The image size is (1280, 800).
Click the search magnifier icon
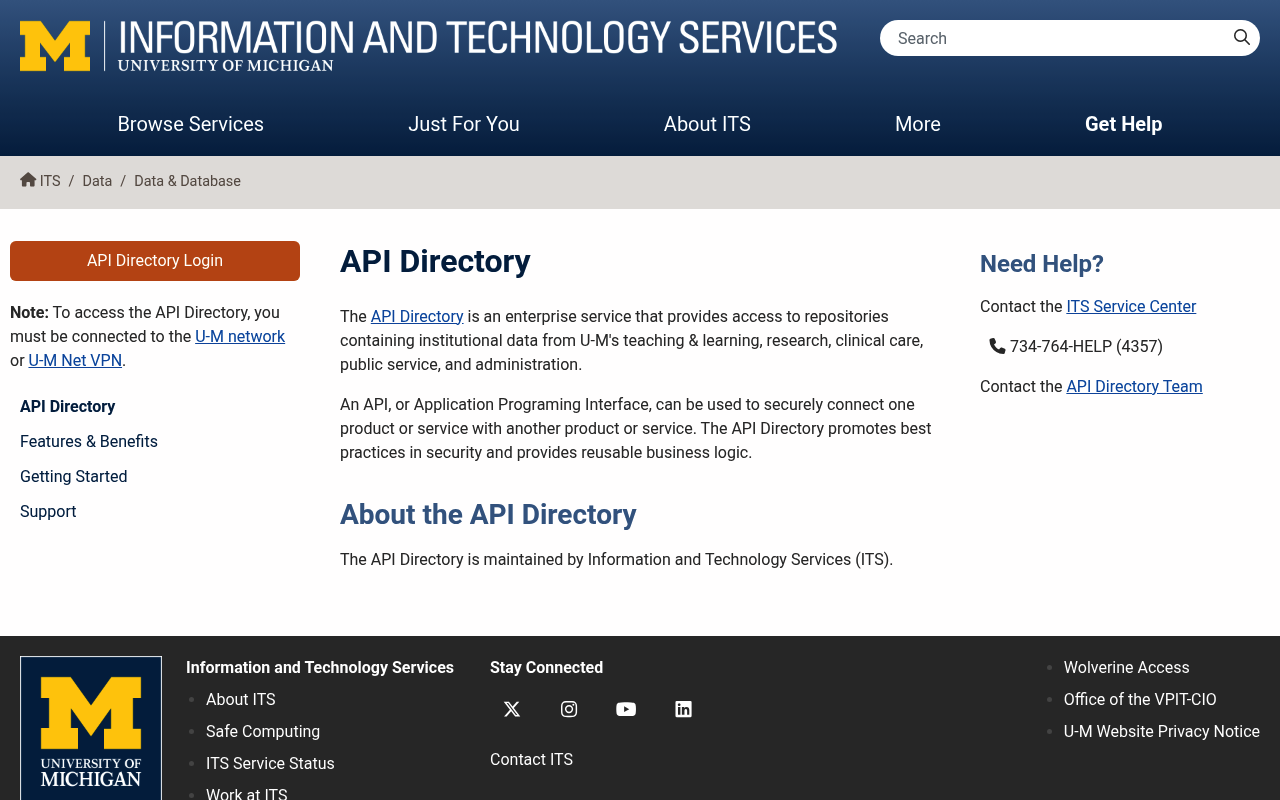tap(1242, 38)
